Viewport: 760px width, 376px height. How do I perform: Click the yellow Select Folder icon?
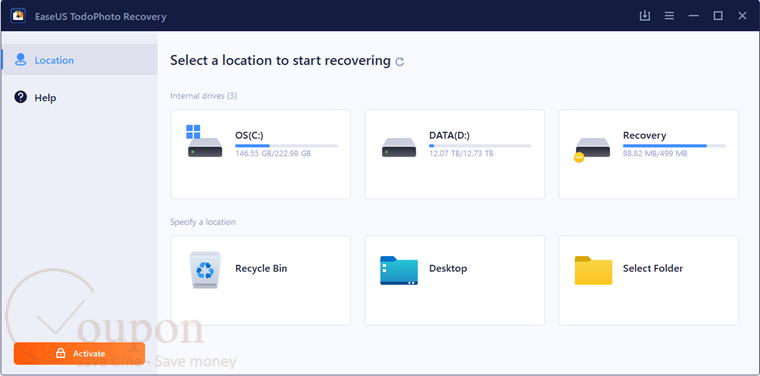point(593,270)
